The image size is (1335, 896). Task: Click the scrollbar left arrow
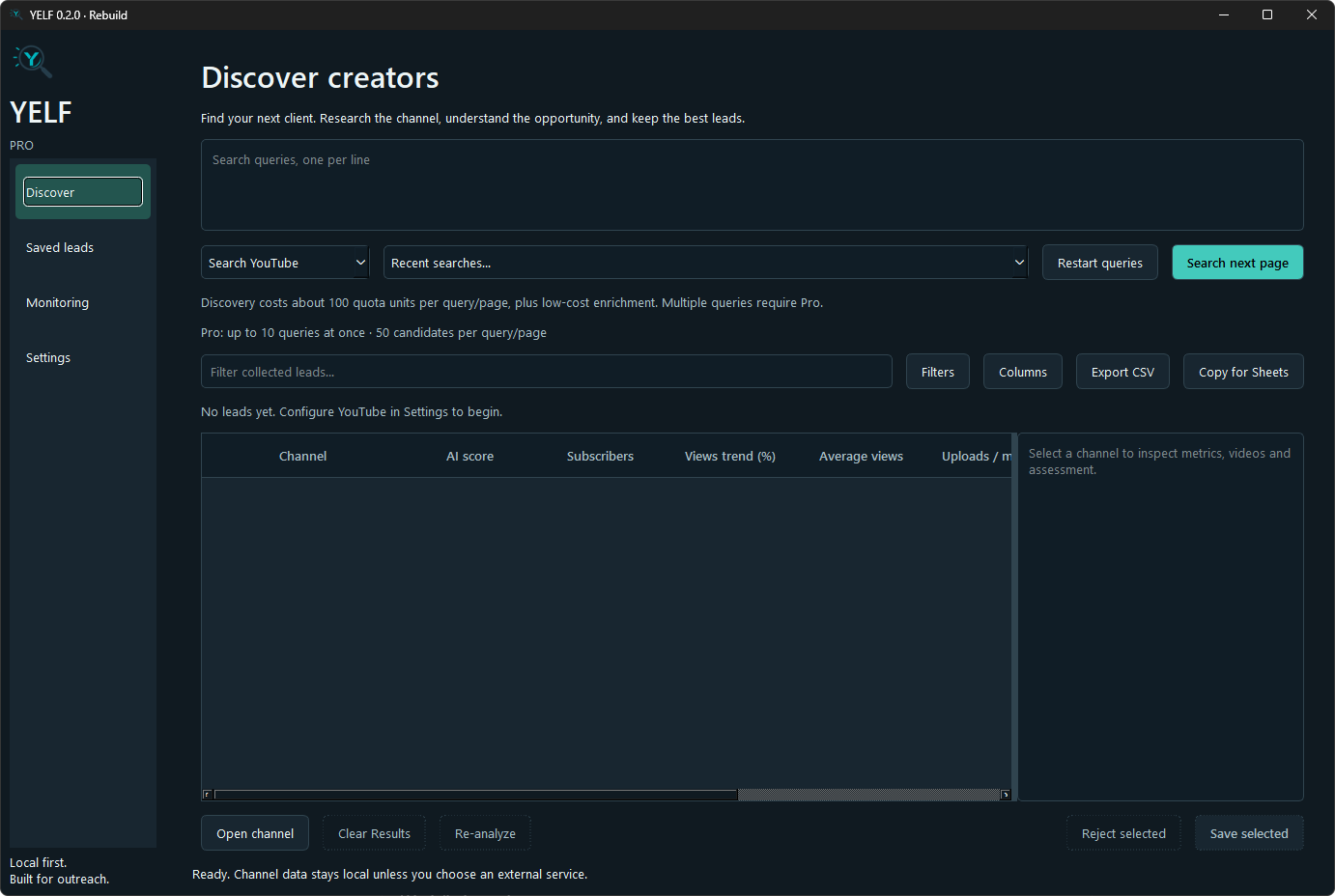[x=207, y=795]
